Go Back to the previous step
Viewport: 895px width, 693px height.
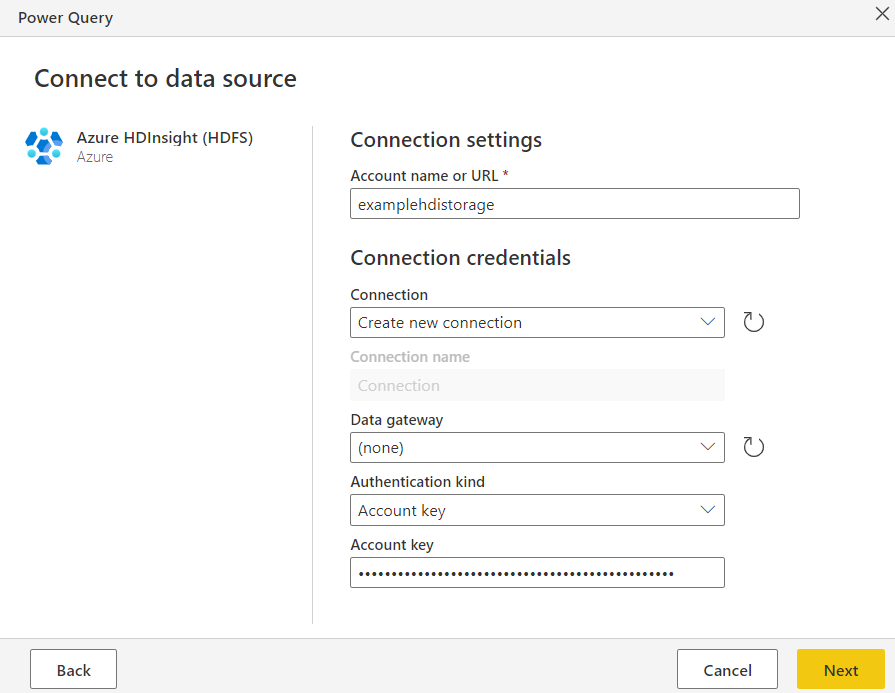73,670
